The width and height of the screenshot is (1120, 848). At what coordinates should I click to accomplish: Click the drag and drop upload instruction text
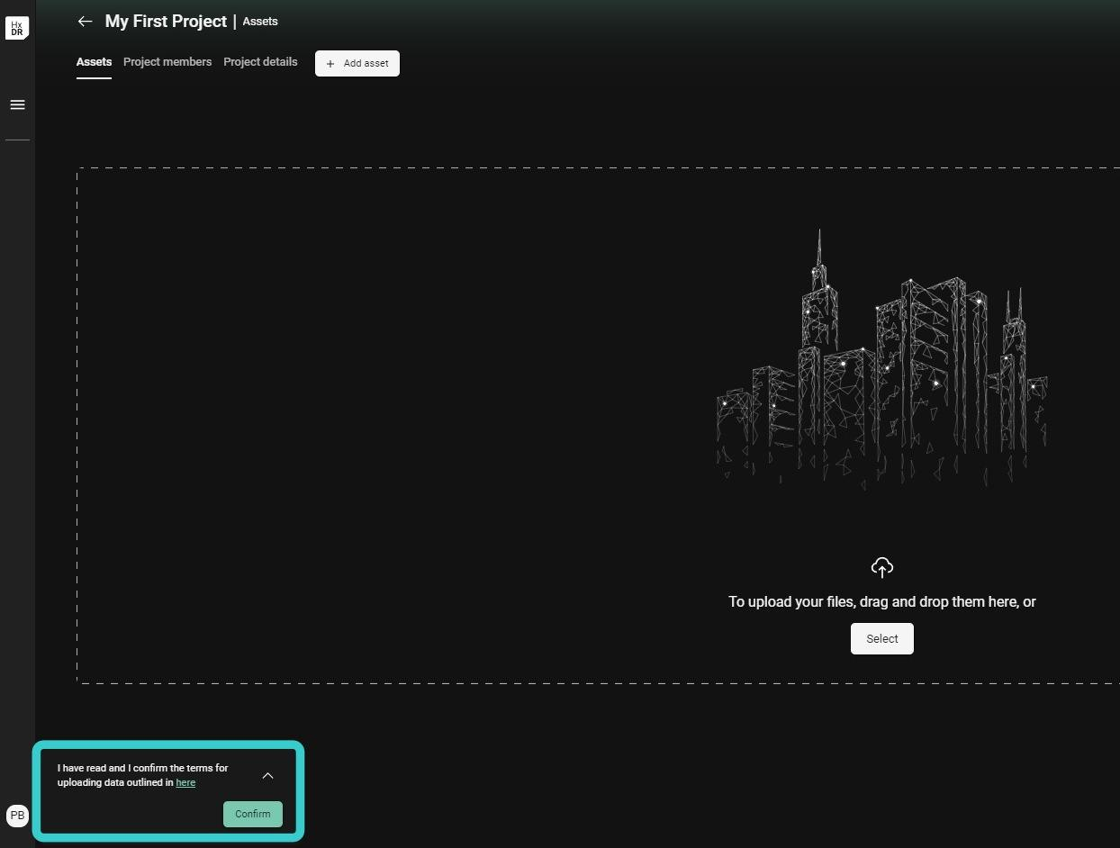pos(881,602)
